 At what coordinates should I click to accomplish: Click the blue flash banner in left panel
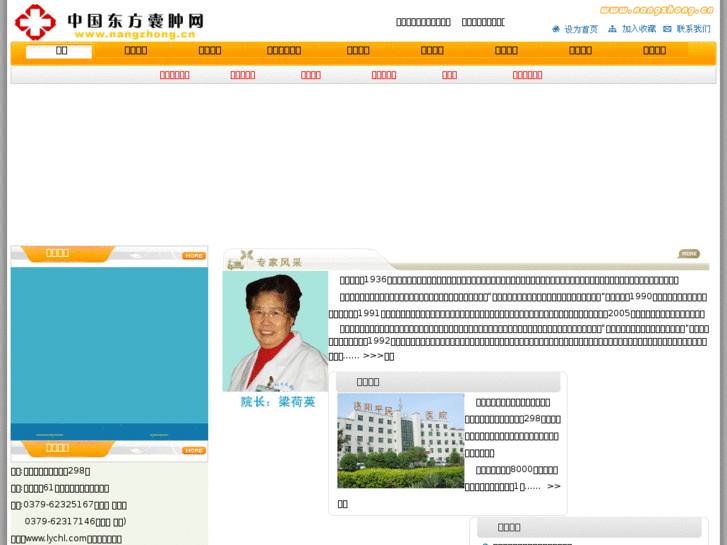(109, 353)
